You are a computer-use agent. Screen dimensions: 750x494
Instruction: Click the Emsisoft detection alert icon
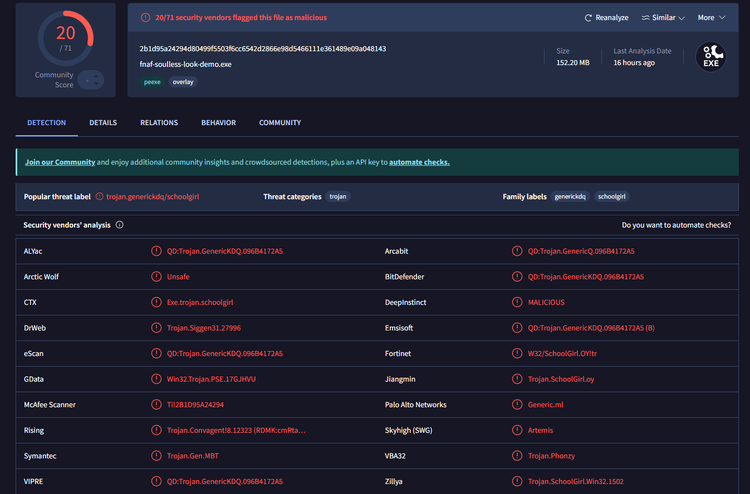517,328
